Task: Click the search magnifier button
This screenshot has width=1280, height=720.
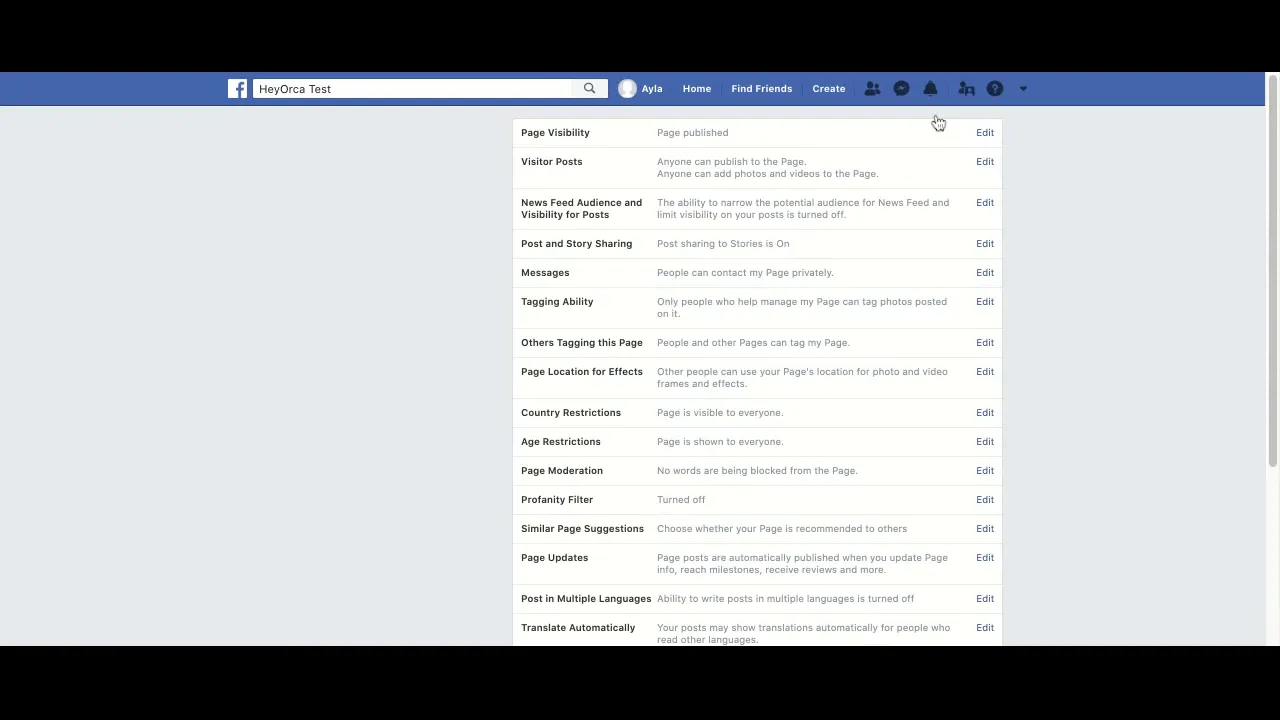Action: click(x=590, y=89)
